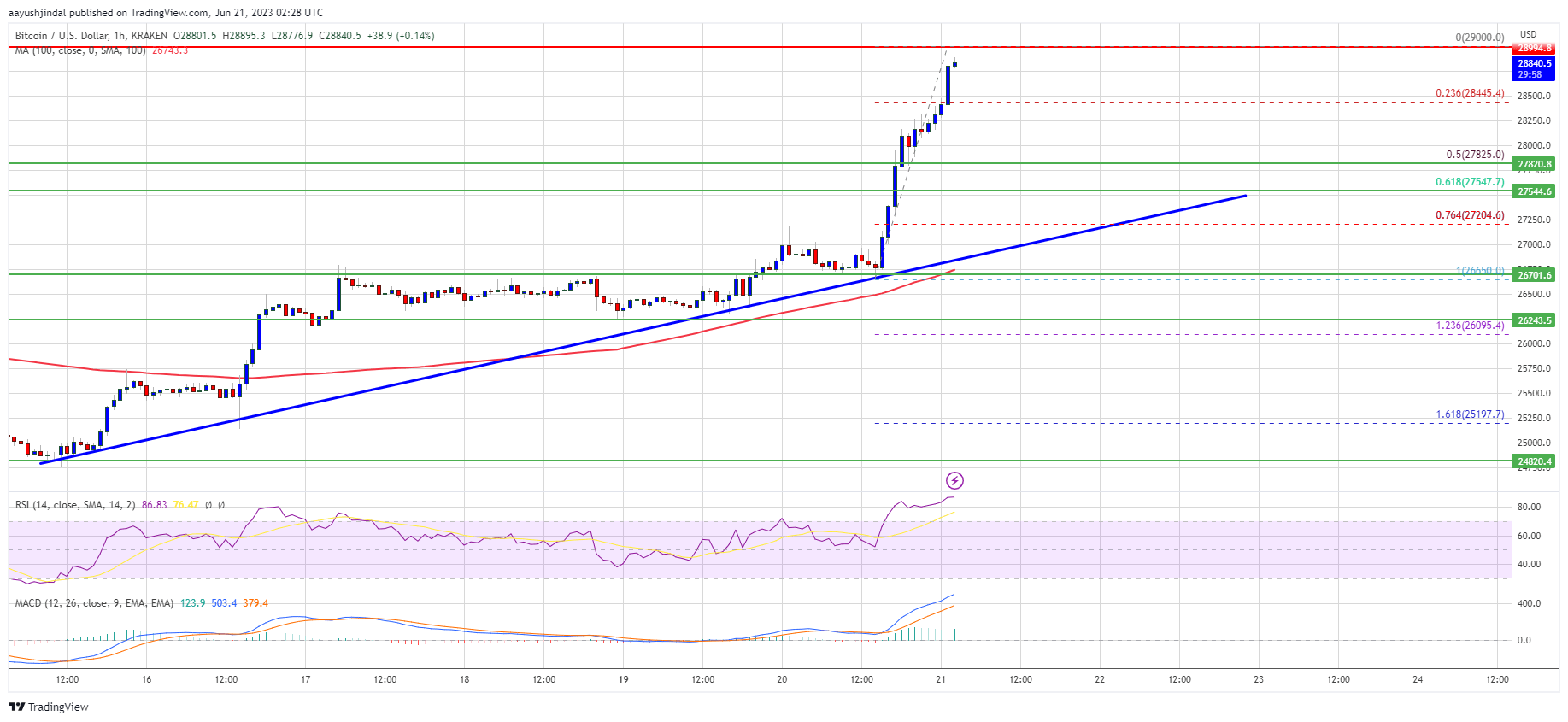The image size is (1568, 722).
Task: Select the Fib 0.618(27547.7) label
Action: coord(1470,182)
